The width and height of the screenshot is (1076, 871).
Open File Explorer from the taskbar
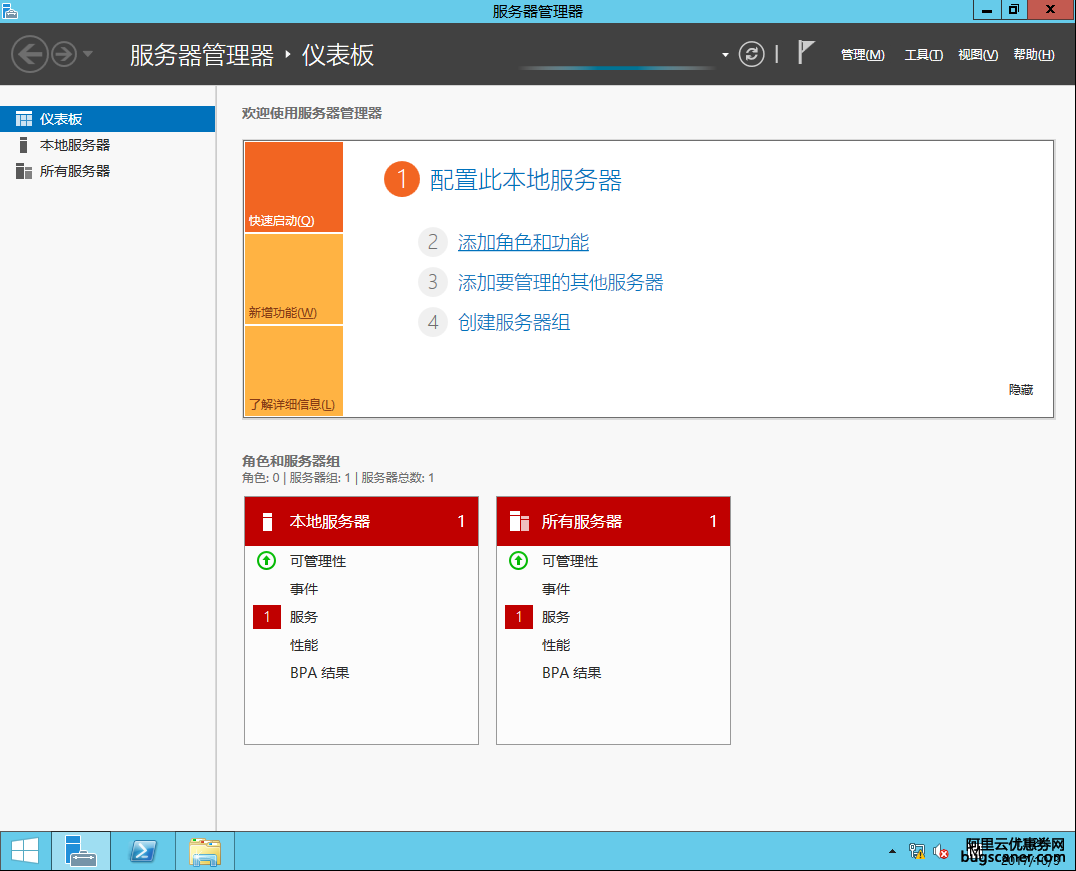205,851
